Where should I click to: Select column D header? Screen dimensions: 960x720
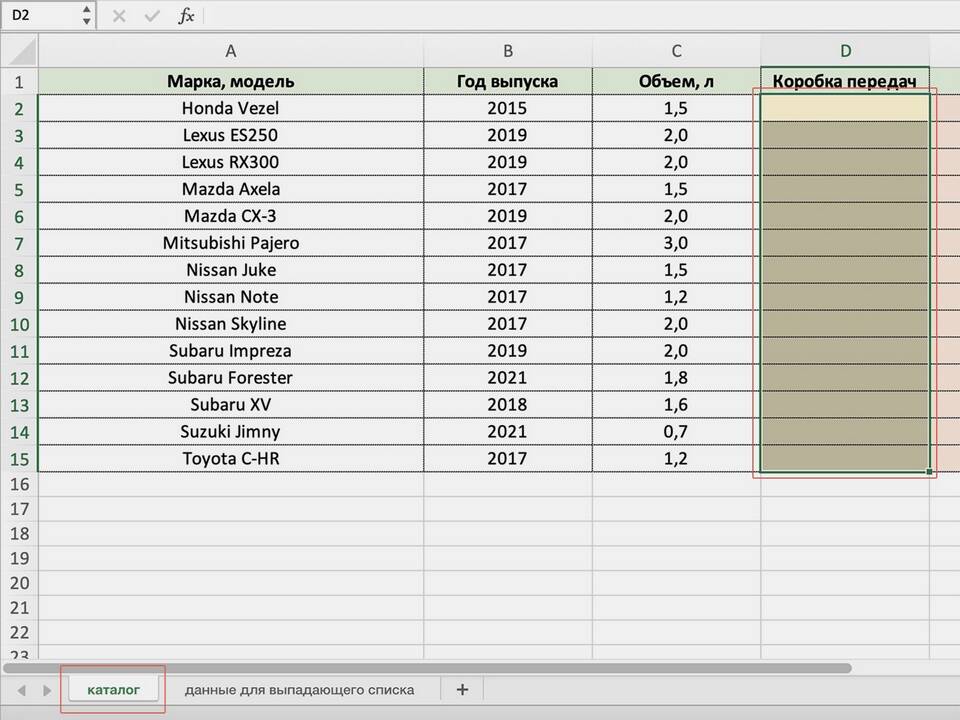845,51
